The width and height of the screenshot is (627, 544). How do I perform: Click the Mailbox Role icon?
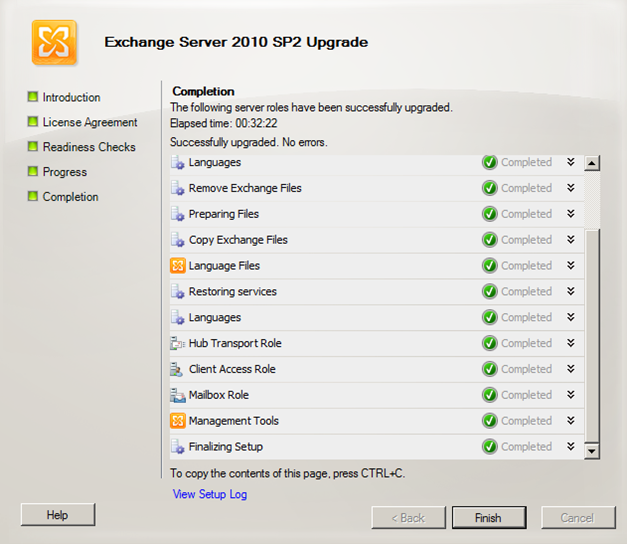tap(178, 395)
